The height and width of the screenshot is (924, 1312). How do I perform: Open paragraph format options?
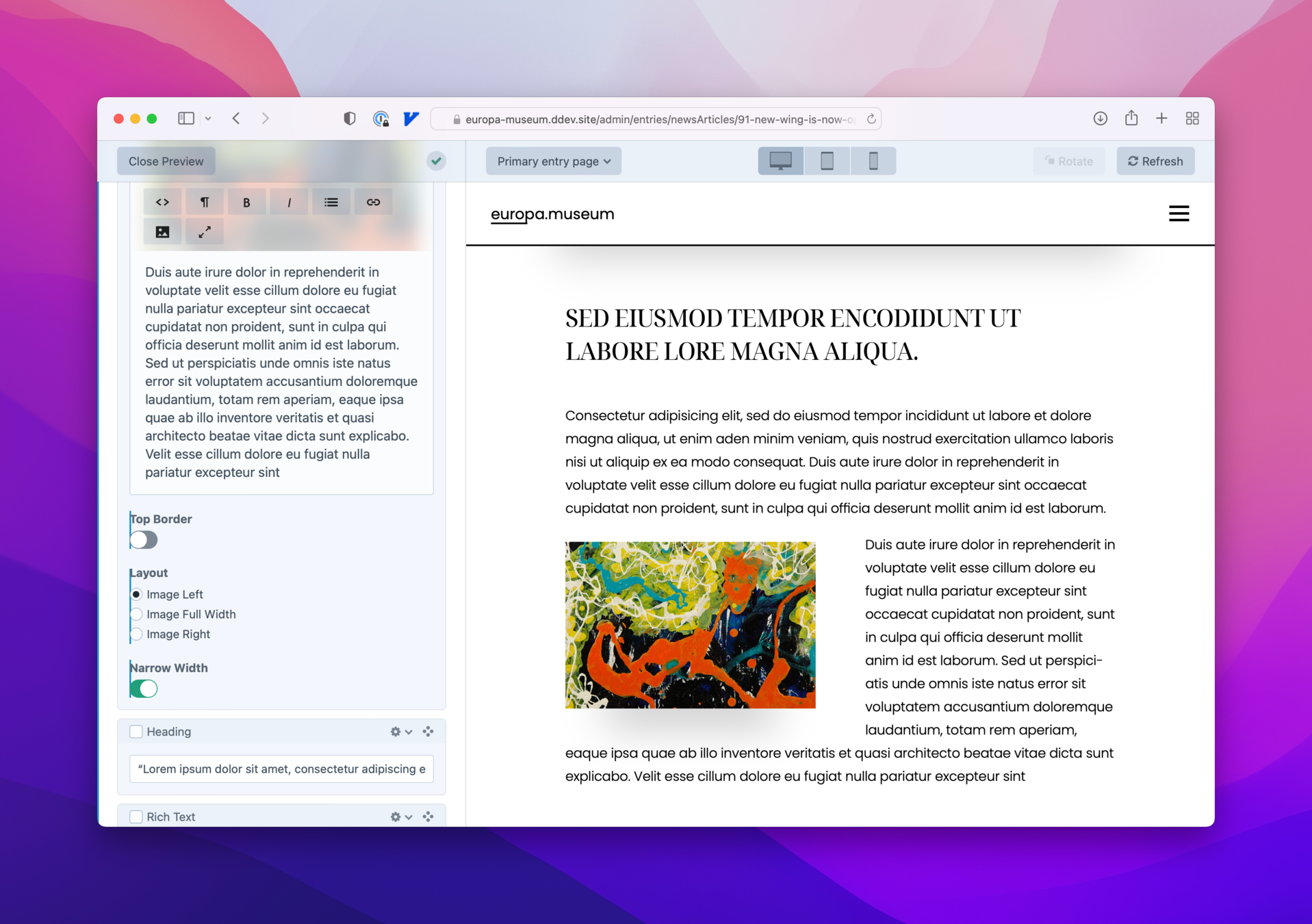pyautogui.click(x=205, y=202)
